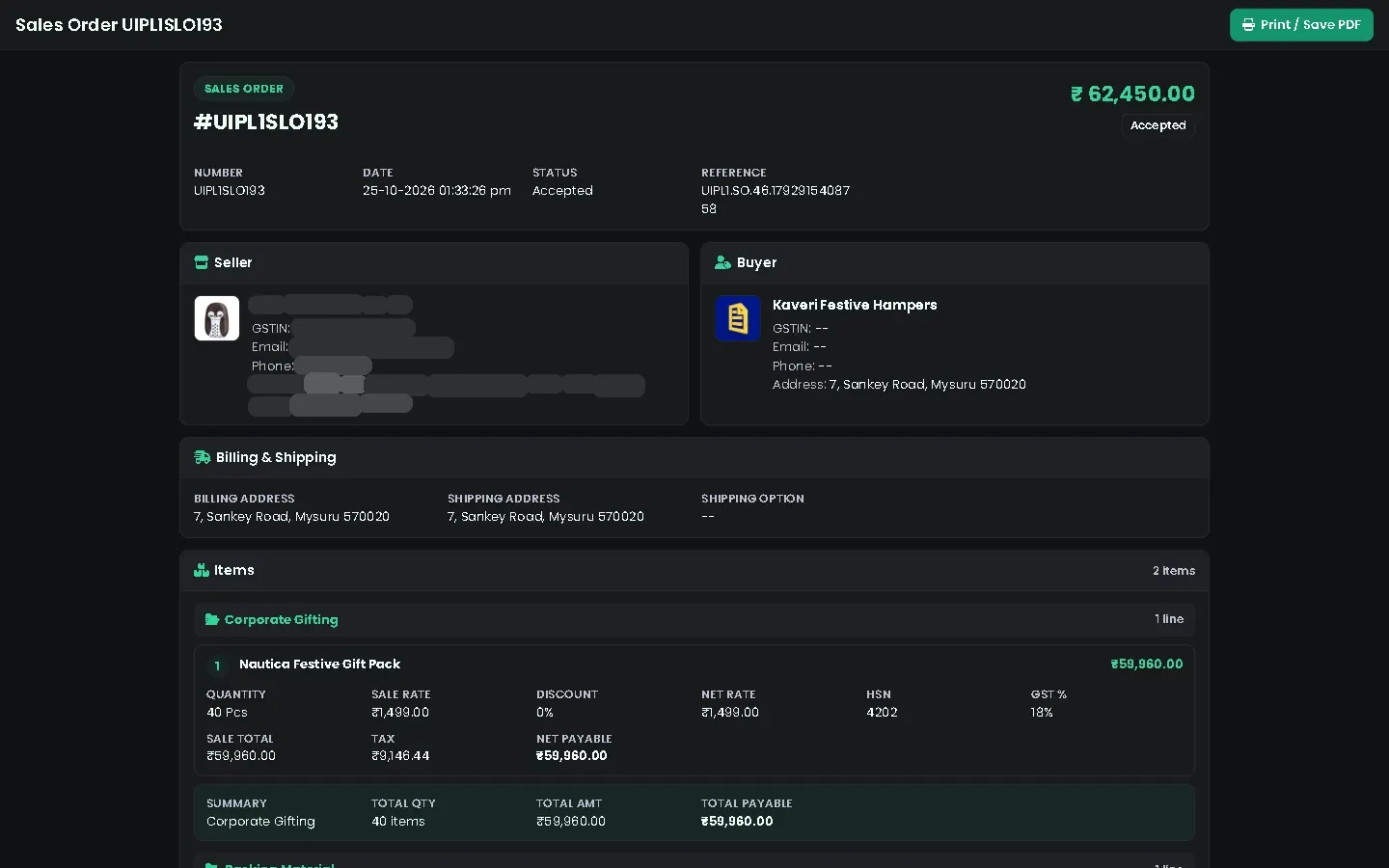Click the Seller store icon
The height and width of the screenshot is (868, 1389).
pyautogui.click(x=202, y=262)
